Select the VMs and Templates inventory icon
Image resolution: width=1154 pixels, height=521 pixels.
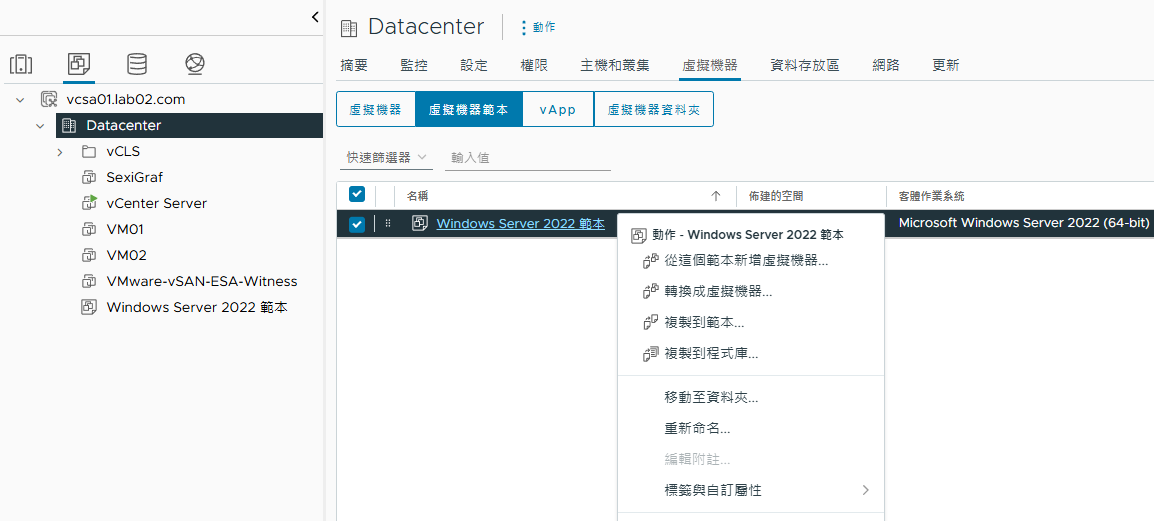(x=79, y=65)
